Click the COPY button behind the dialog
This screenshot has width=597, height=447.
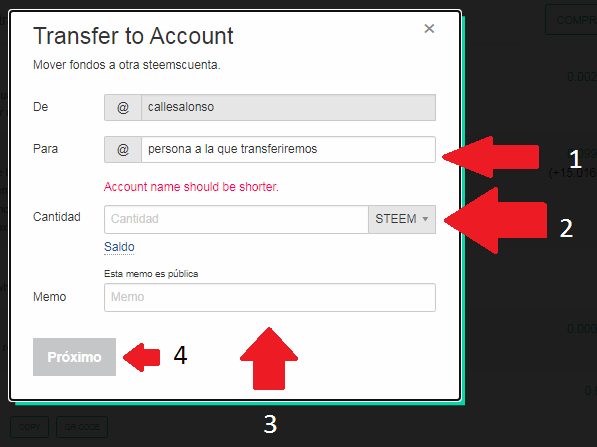tap(29, 427)
